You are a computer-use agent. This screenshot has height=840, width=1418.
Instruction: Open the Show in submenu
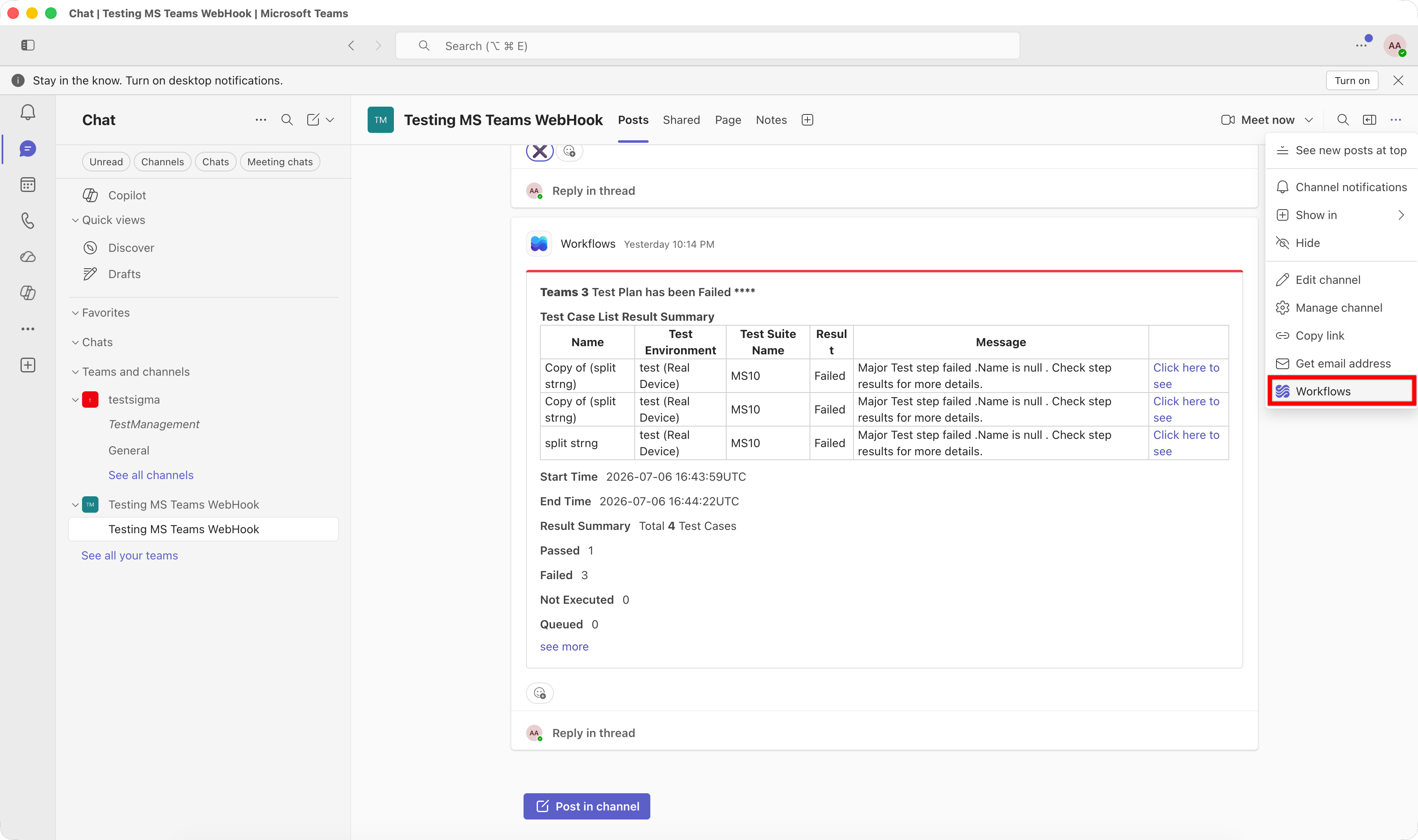click(x=1340, y=215)
